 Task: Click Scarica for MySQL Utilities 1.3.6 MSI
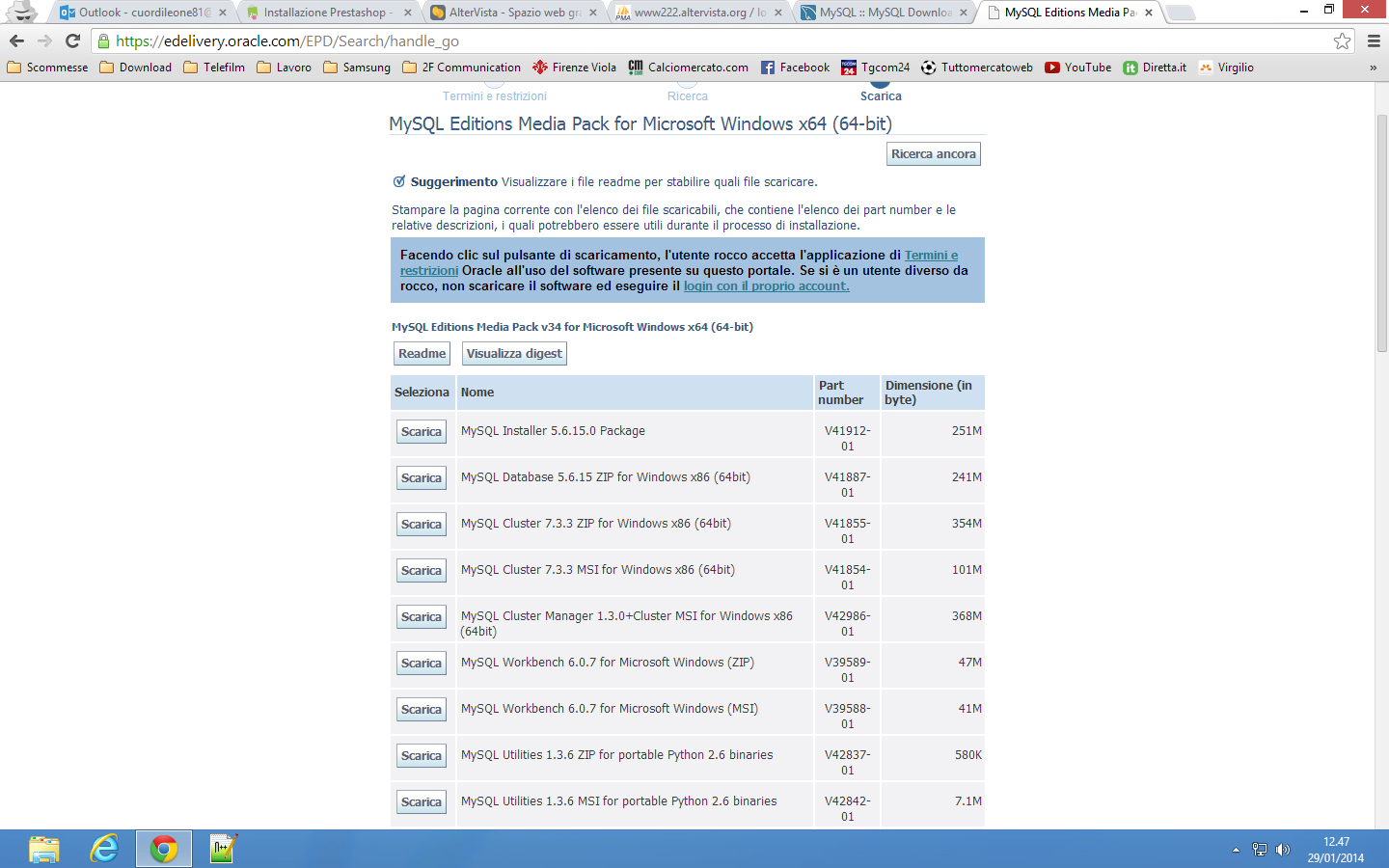coord(422,802)
